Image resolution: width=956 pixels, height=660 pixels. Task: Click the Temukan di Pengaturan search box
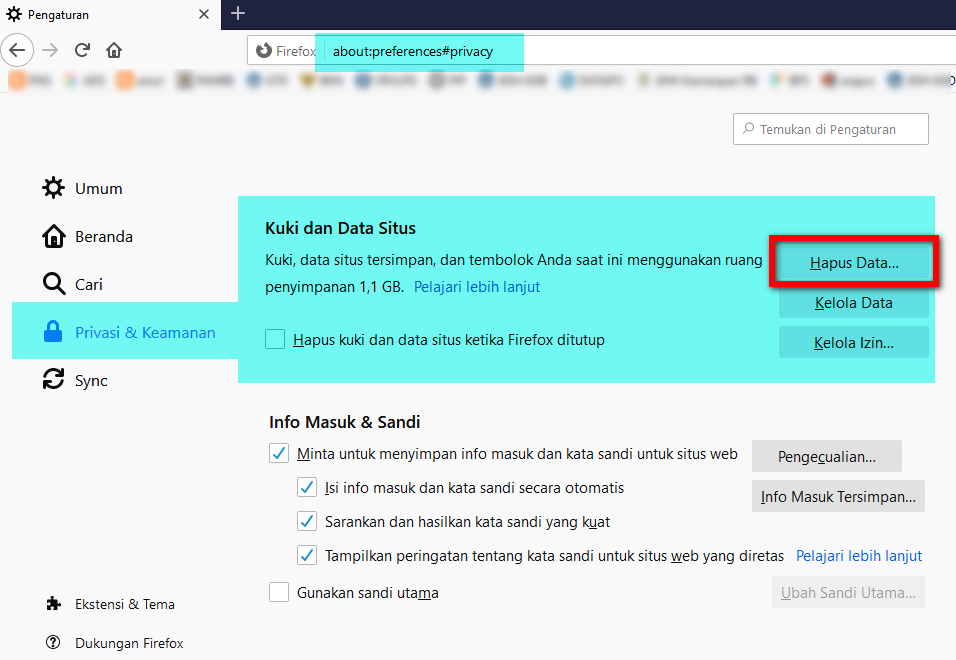830,129
